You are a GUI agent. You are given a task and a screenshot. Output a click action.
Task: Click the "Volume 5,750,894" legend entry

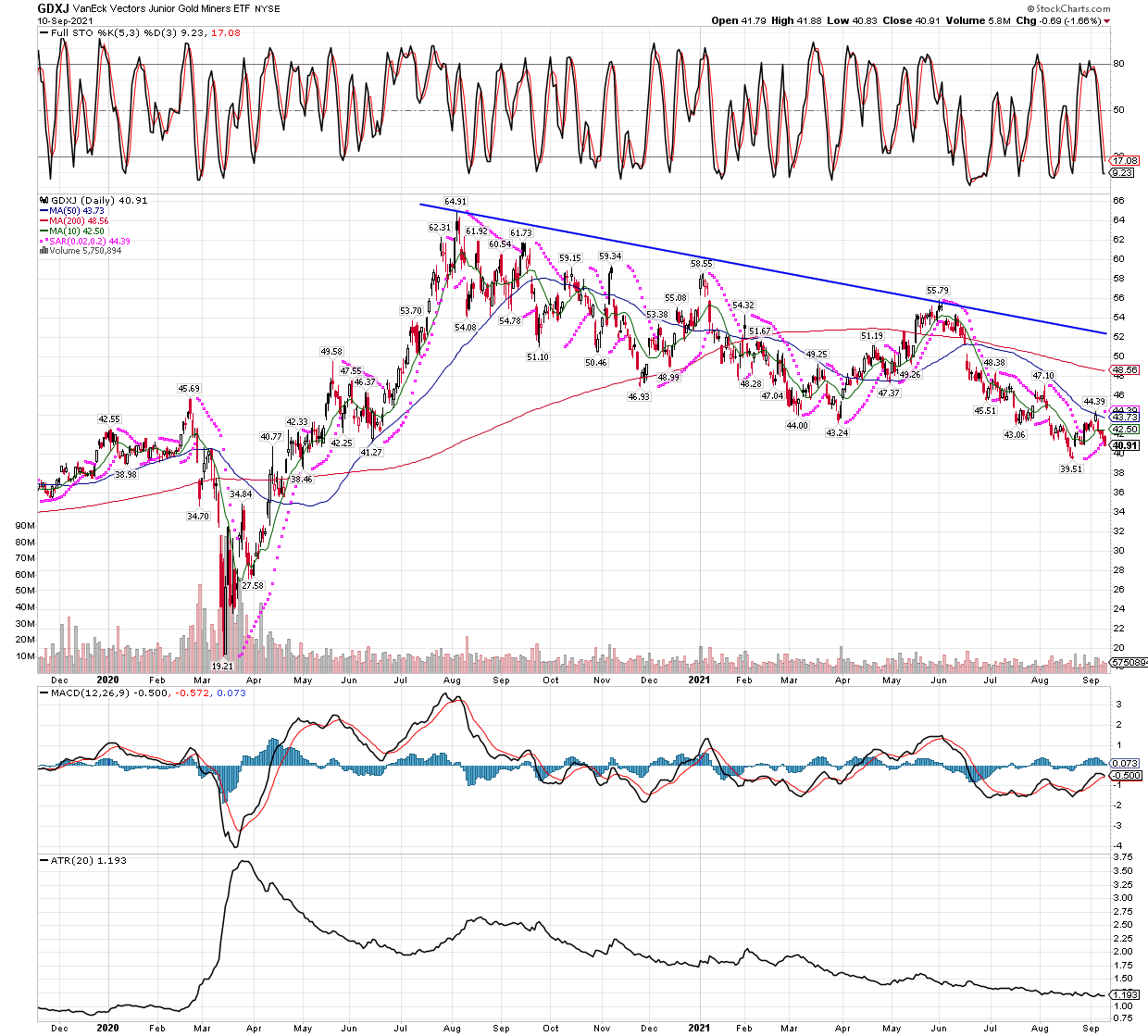(83, 251)
